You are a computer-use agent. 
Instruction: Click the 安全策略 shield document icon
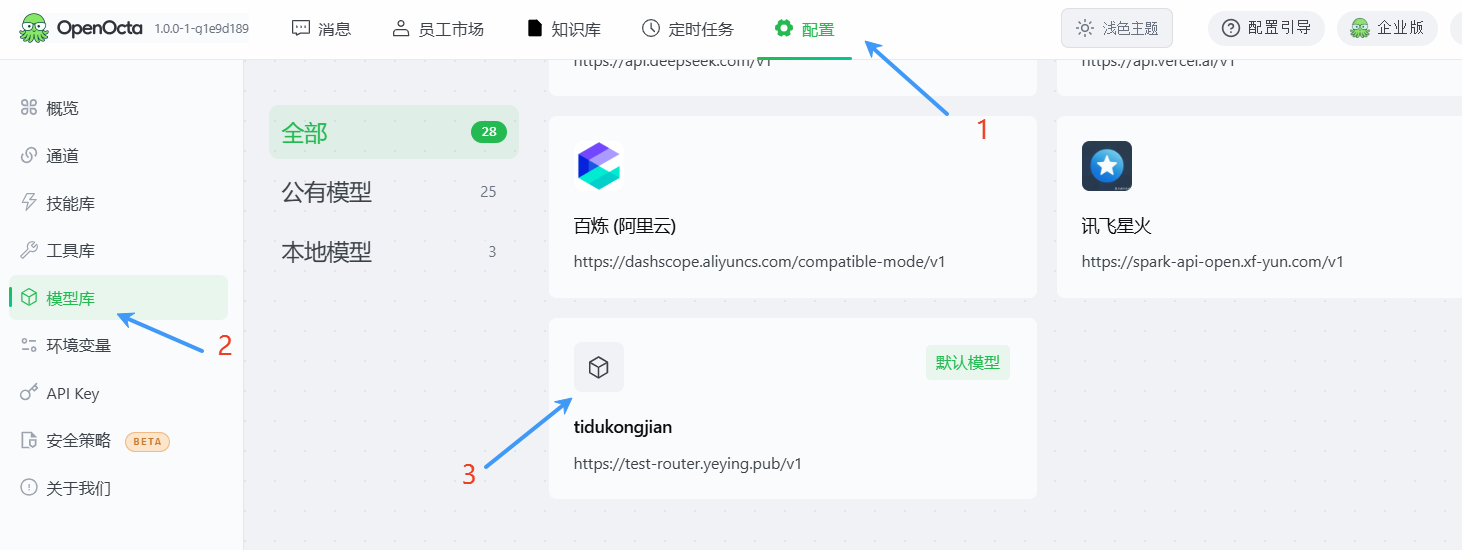coord(29,440)
